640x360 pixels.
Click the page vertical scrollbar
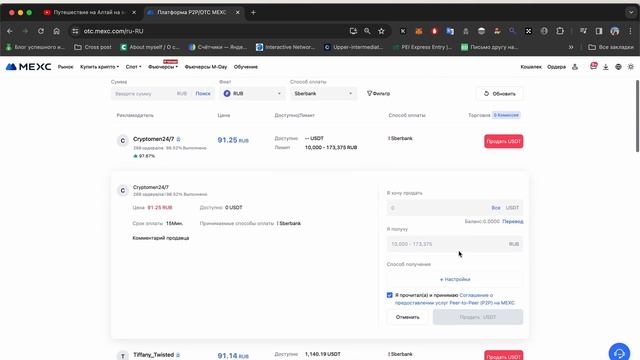click(637, 116)
